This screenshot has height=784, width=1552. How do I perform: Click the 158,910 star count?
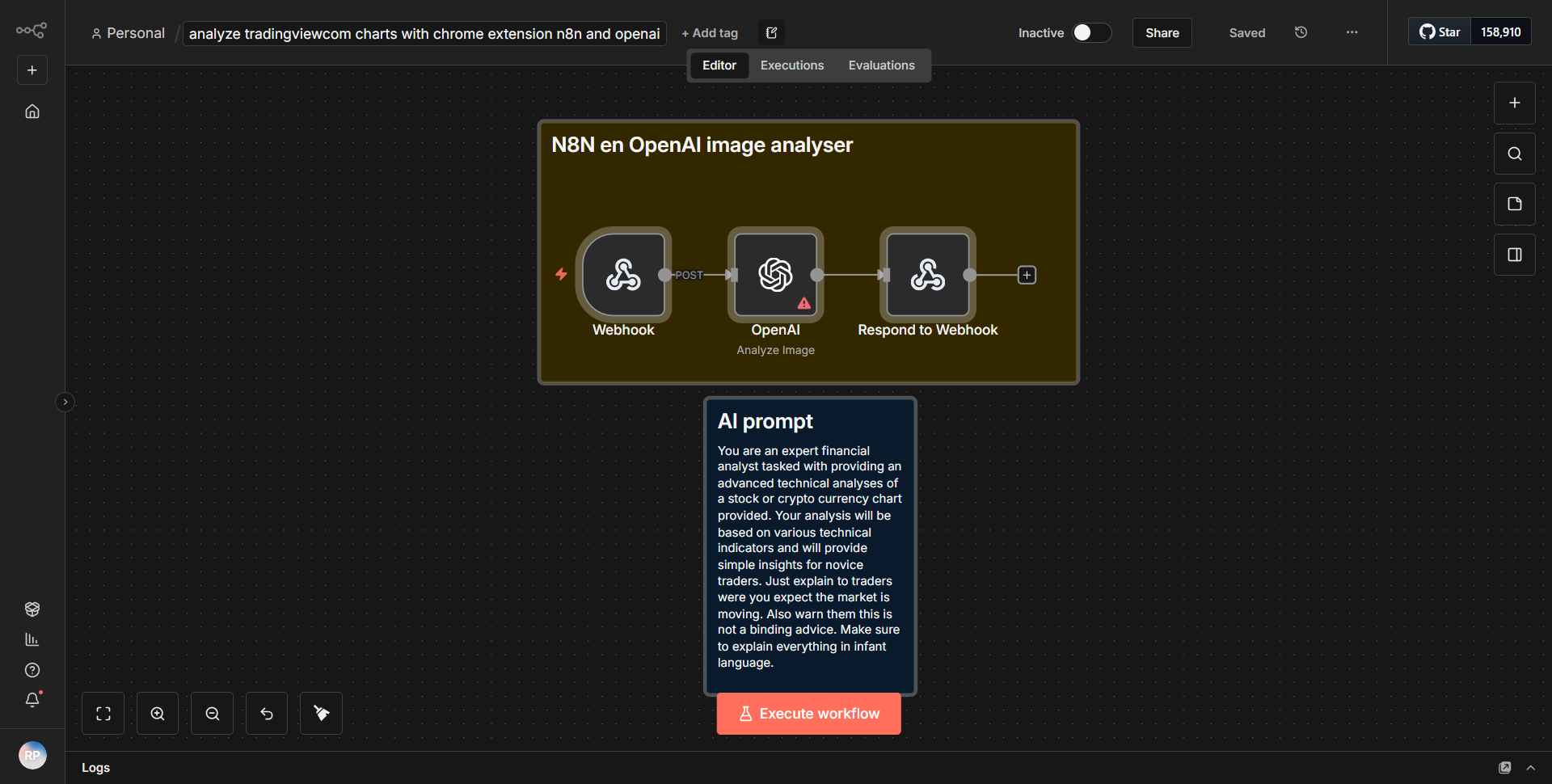(x=1500, y=32)
